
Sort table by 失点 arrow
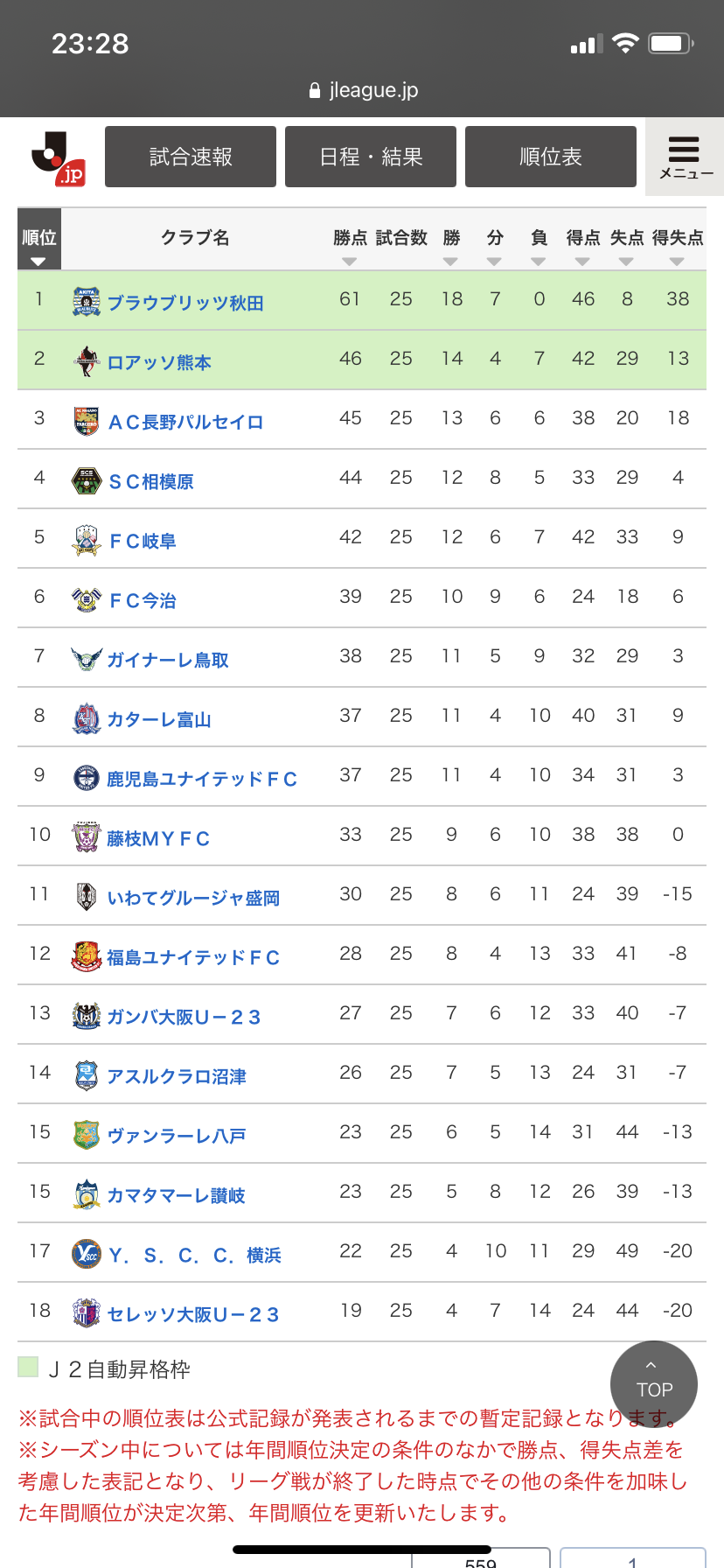pyautogui.click(x=626, y=262)
